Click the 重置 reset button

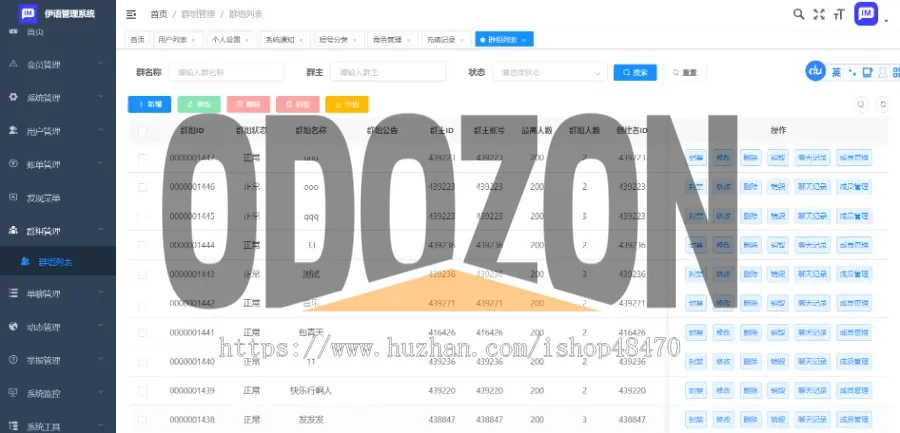685,72
